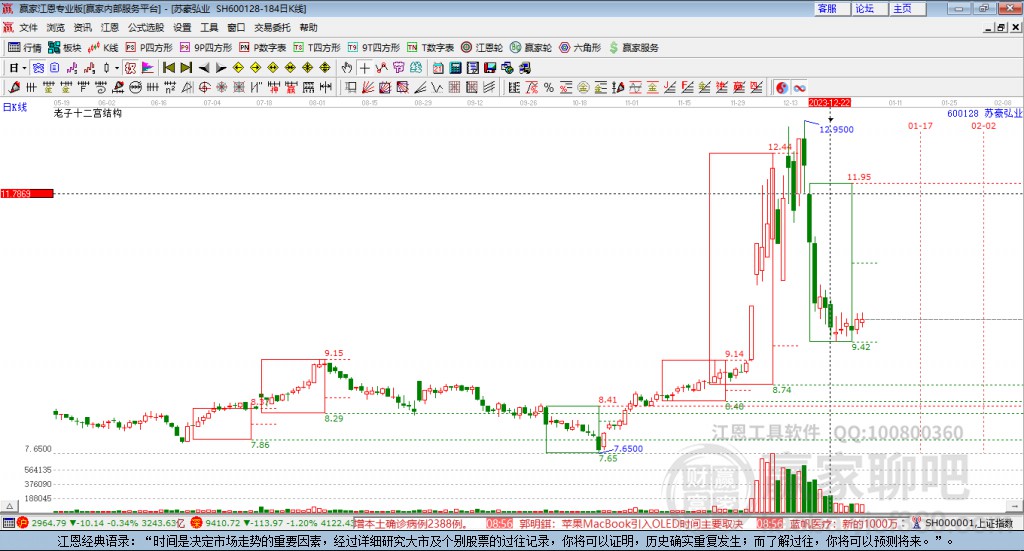Open the 交易委托 menu
The width and height of the screenshot is (1024, 551).
[272, 27]
